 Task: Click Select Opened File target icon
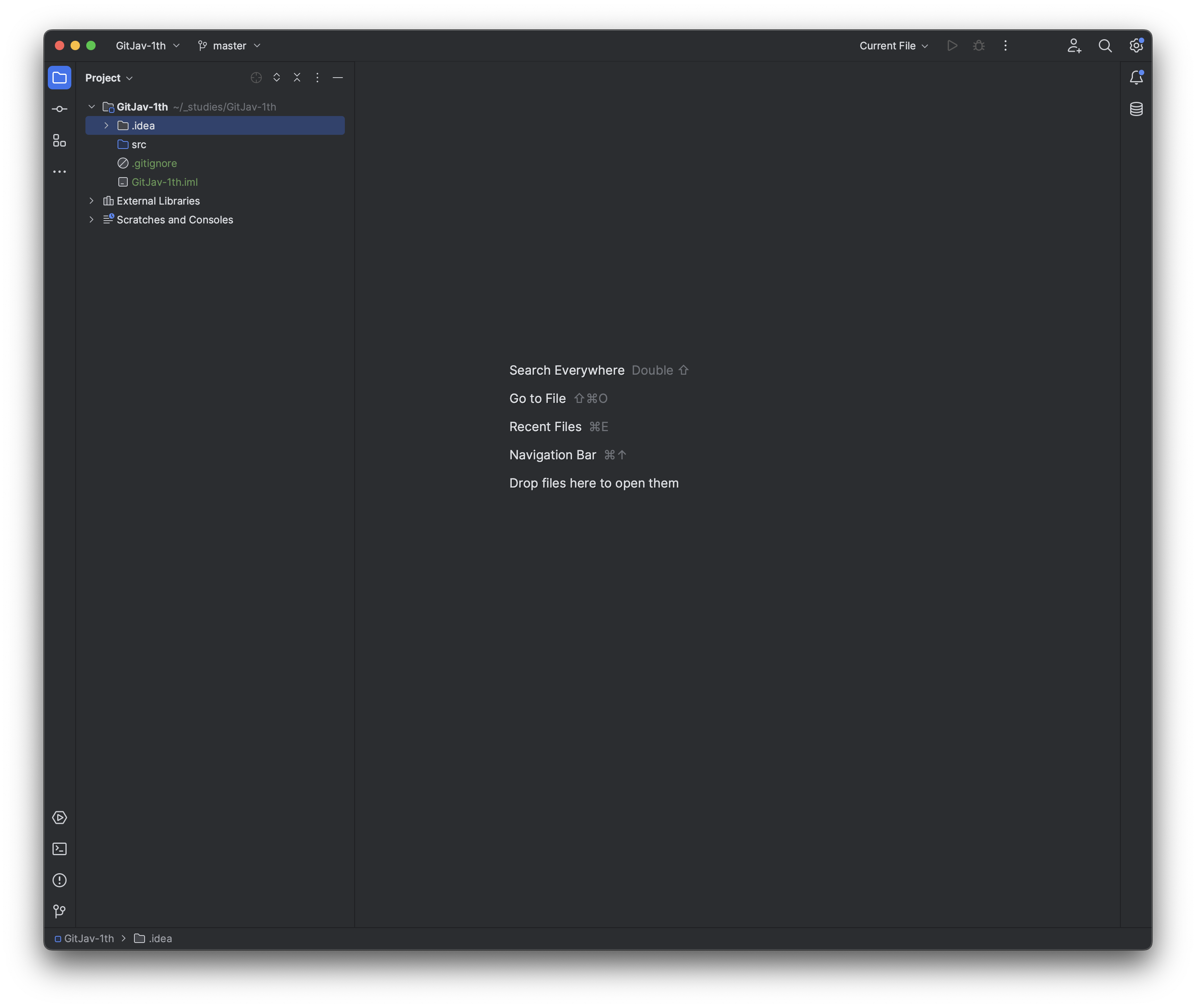point(256,78)
